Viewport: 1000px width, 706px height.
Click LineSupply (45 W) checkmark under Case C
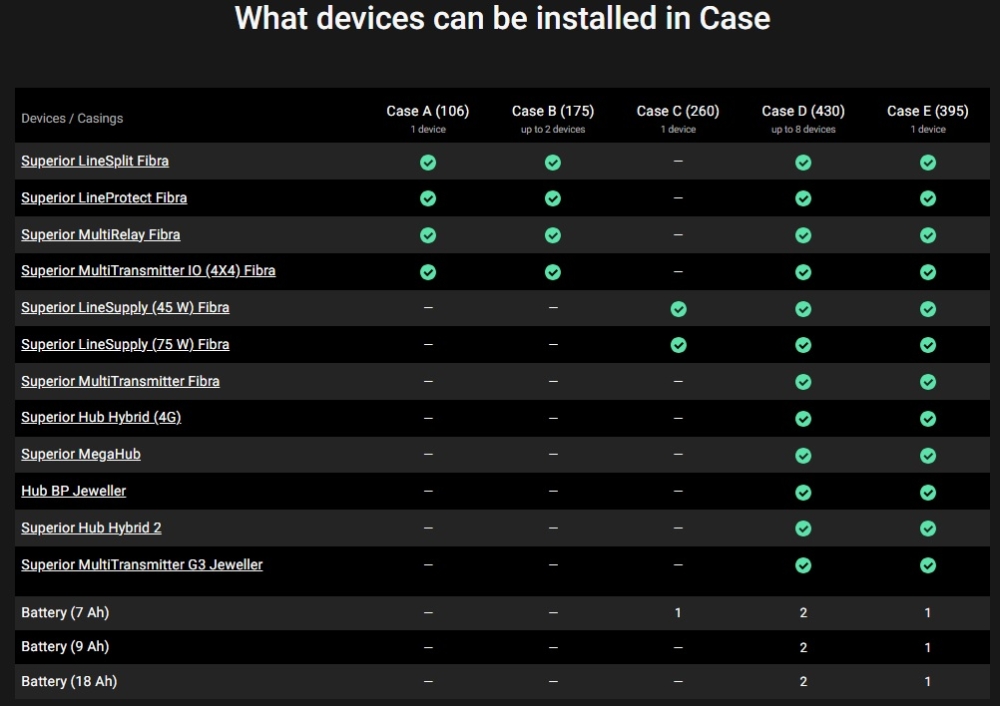(x=679, y=309)
